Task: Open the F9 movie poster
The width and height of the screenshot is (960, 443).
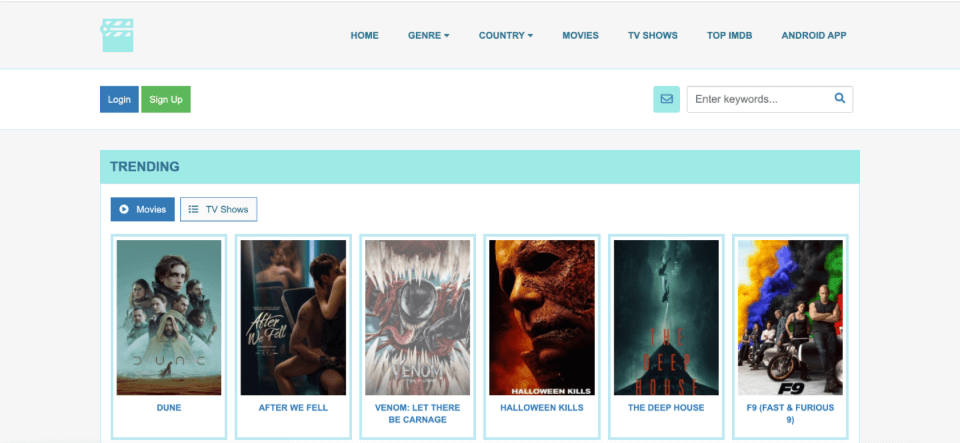Action: click(790, 318)
